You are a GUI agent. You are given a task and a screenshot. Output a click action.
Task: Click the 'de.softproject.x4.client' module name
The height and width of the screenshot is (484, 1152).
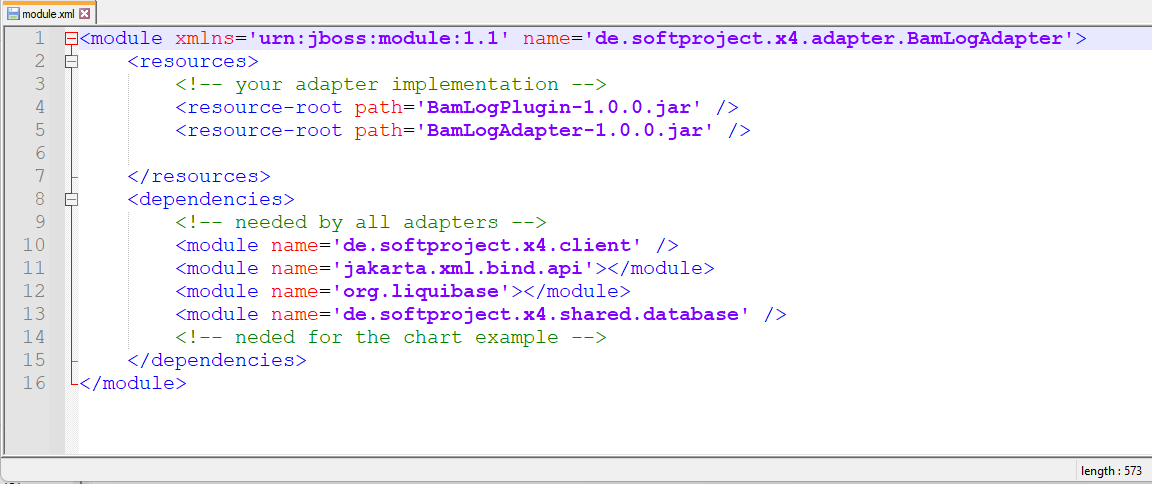coord(487,245)
